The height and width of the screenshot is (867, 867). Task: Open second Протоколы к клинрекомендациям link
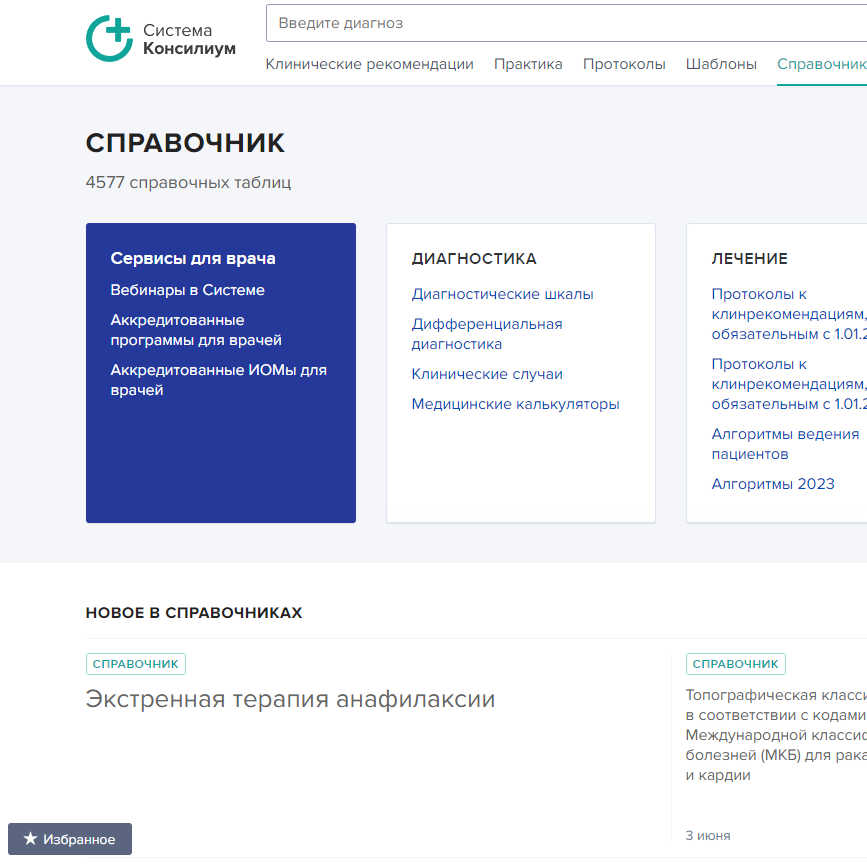[x=789, y=384]
